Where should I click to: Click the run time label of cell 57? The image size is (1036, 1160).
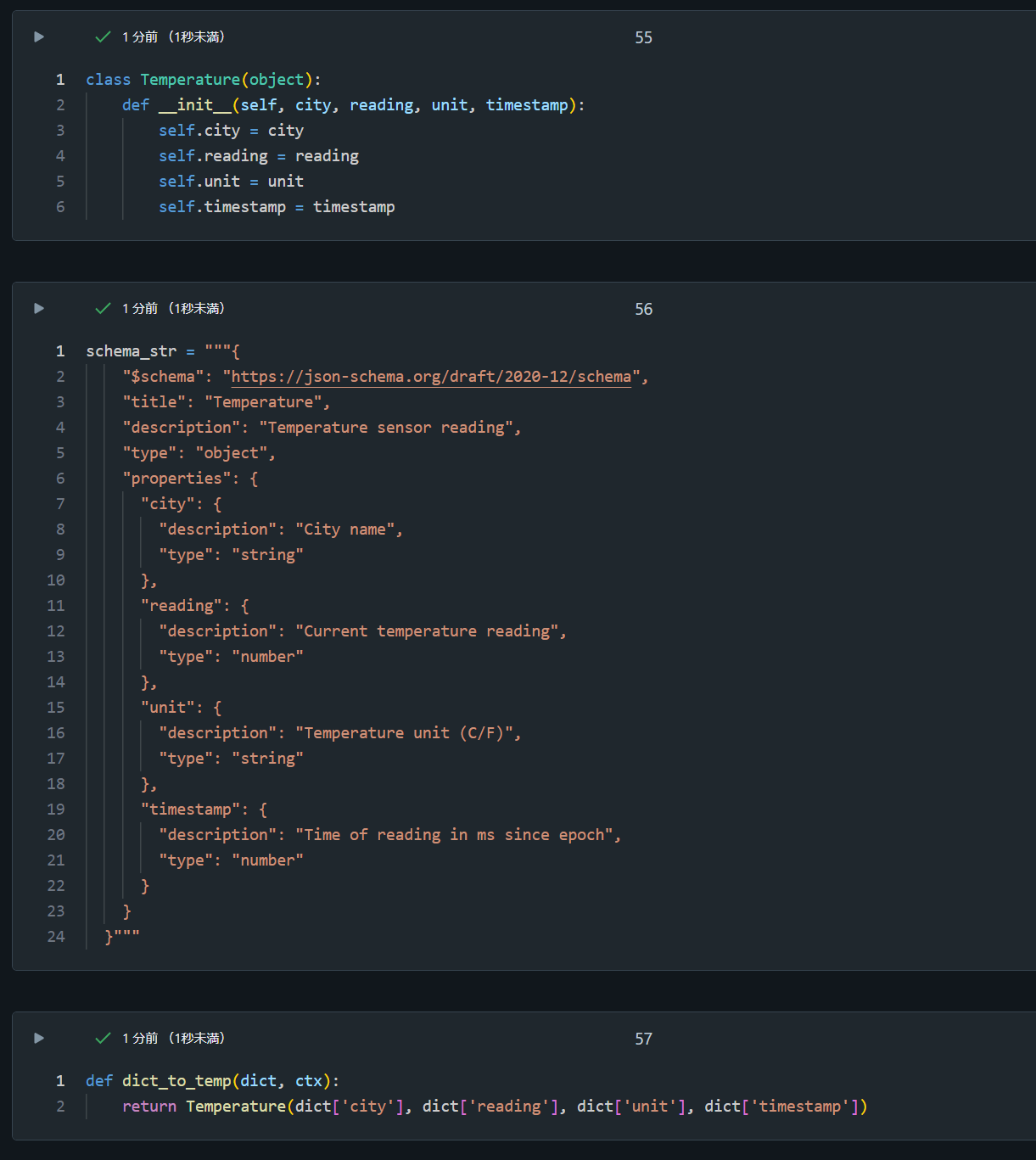tap(173, 1038)
